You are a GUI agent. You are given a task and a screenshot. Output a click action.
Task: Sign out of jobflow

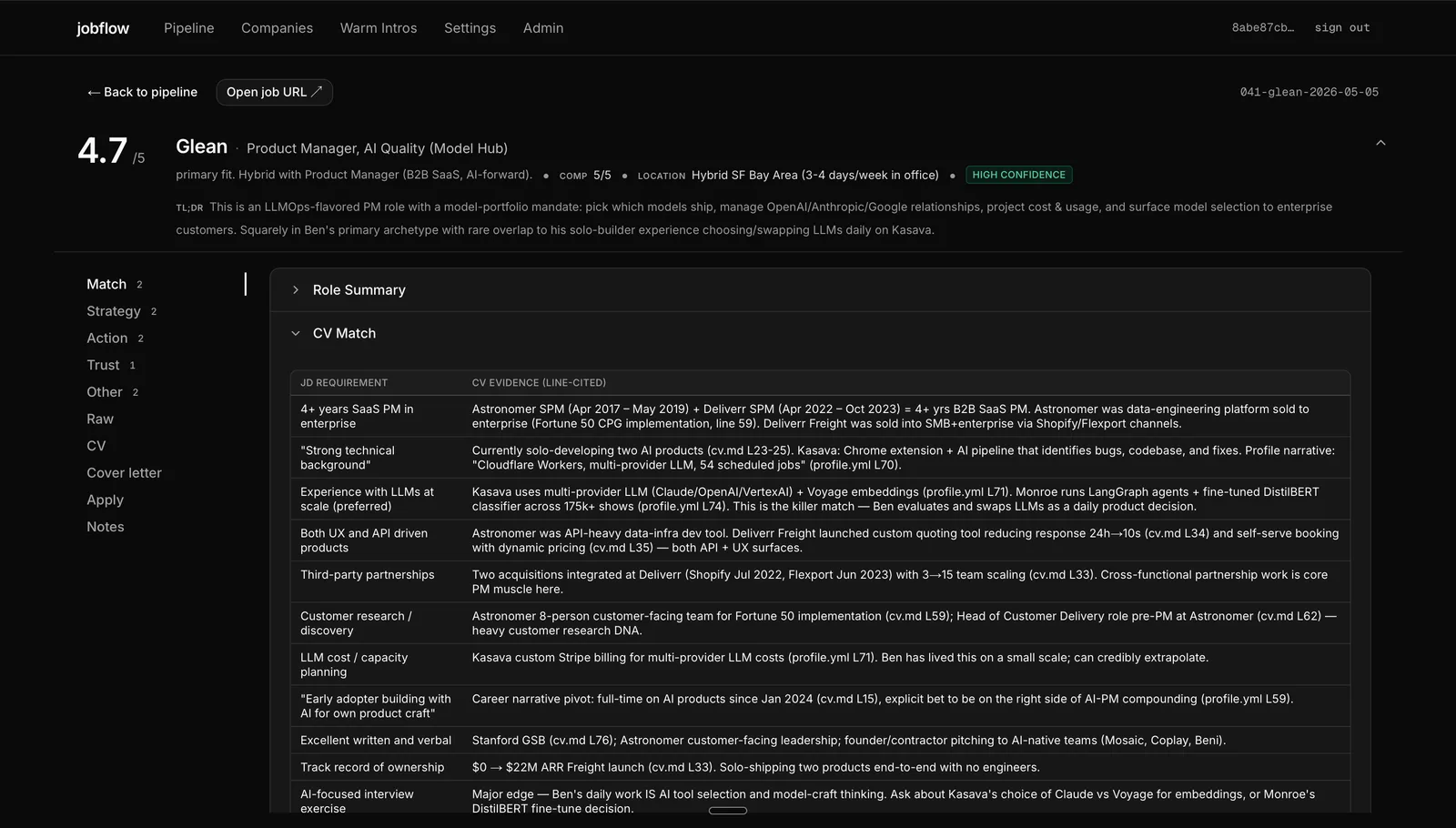[1342, 28]
